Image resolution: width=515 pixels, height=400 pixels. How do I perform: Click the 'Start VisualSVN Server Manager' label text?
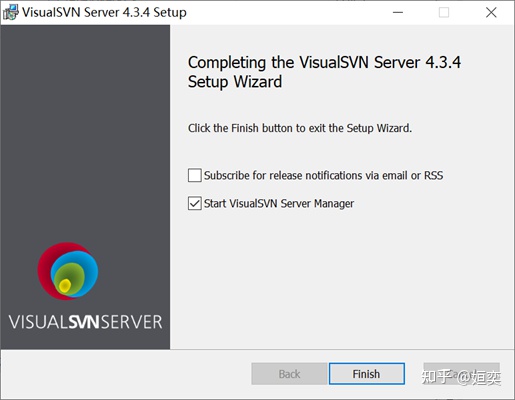click(x=279, y=203)
